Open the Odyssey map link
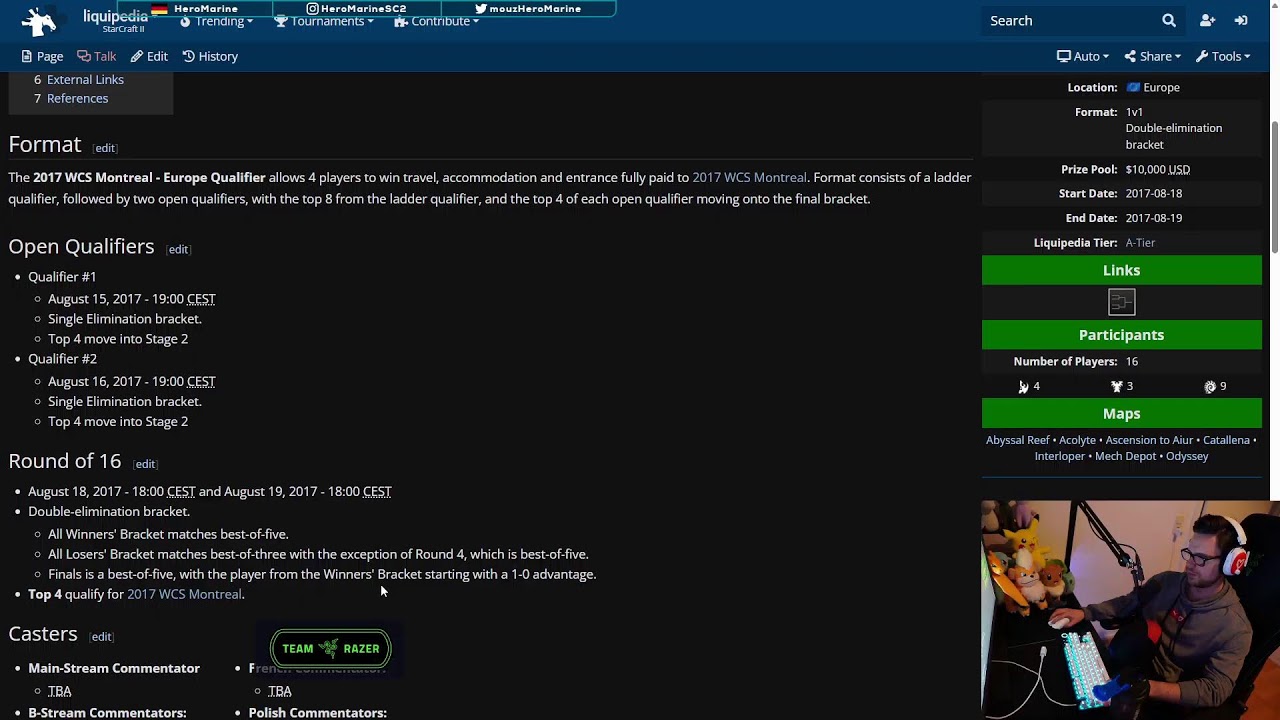This screenshot has height=720, width=1280. coord(1187,456)
